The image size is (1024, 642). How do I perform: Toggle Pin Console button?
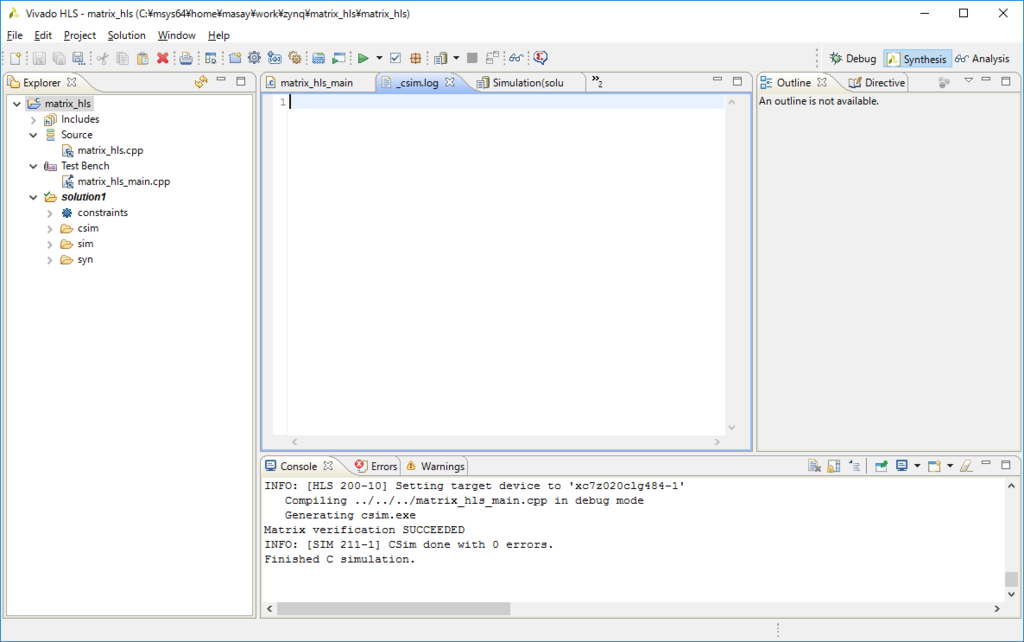point(881,466)
